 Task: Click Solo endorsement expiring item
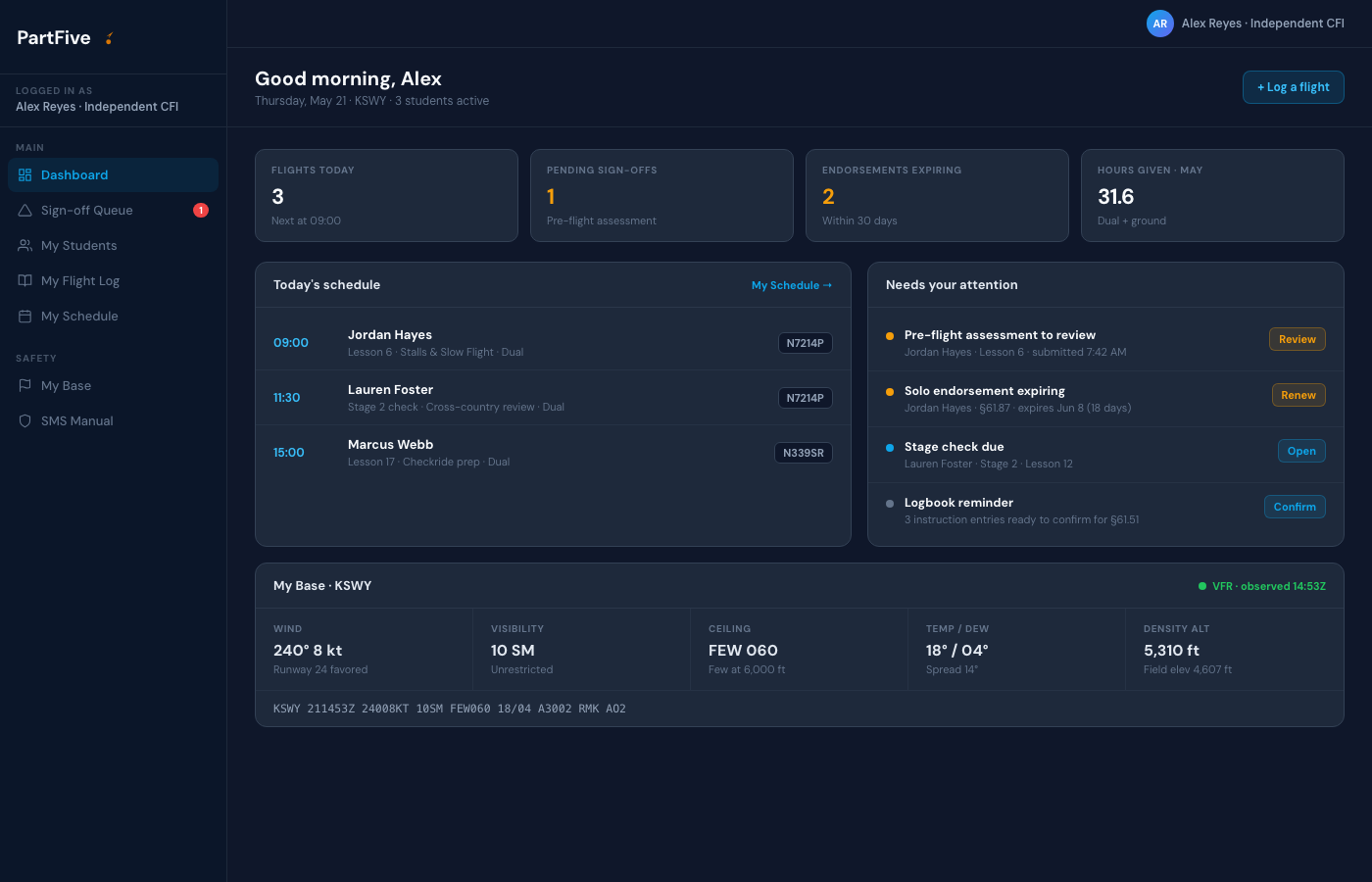(x=1105, y=399)
